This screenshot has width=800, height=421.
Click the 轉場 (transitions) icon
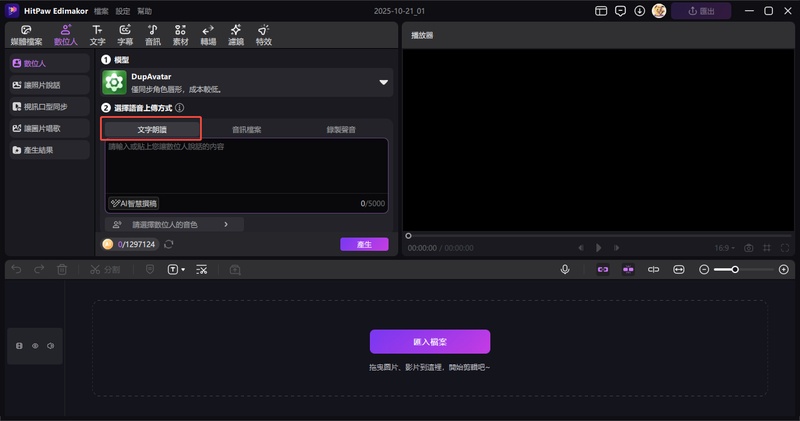coord(207,36)
